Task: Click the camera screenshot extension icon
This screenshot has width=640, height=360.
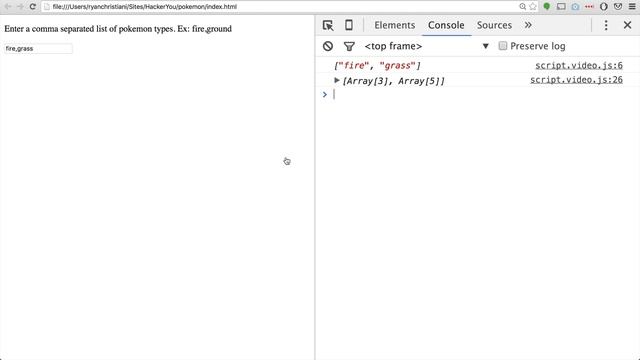Action: 575,7
